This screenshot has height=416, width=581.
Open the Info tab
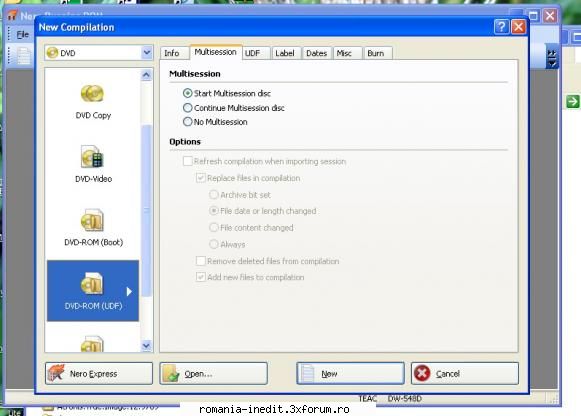point(175,53)
